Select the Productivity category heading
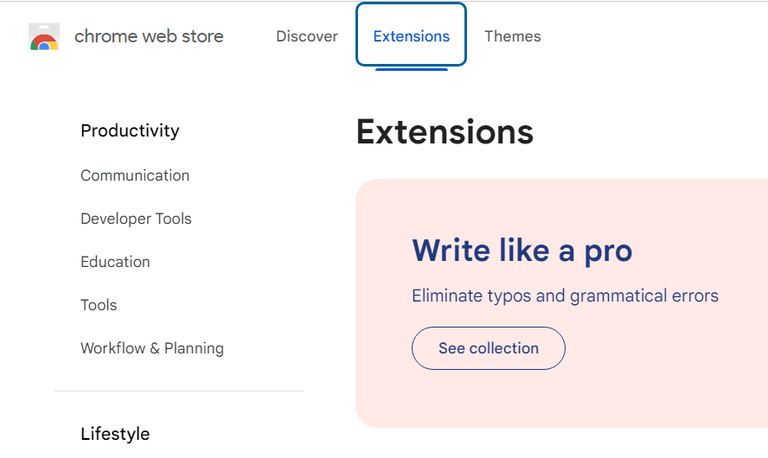Screen dimensions: 768x458 click(130, 131)
